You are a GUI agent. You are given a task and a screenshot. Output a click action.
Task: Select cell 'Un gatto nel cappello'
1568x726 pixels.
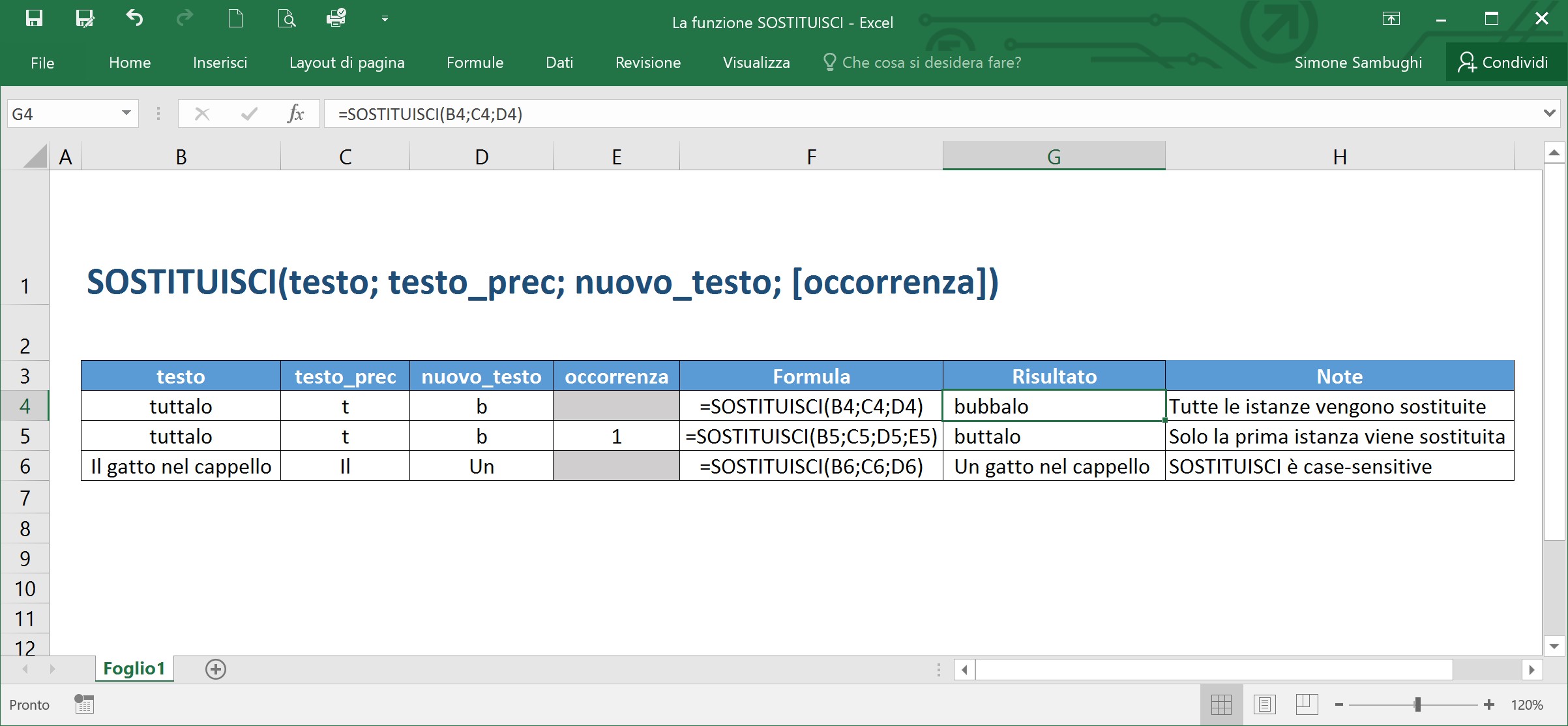pyautogui.click(x=1054, y=466)
